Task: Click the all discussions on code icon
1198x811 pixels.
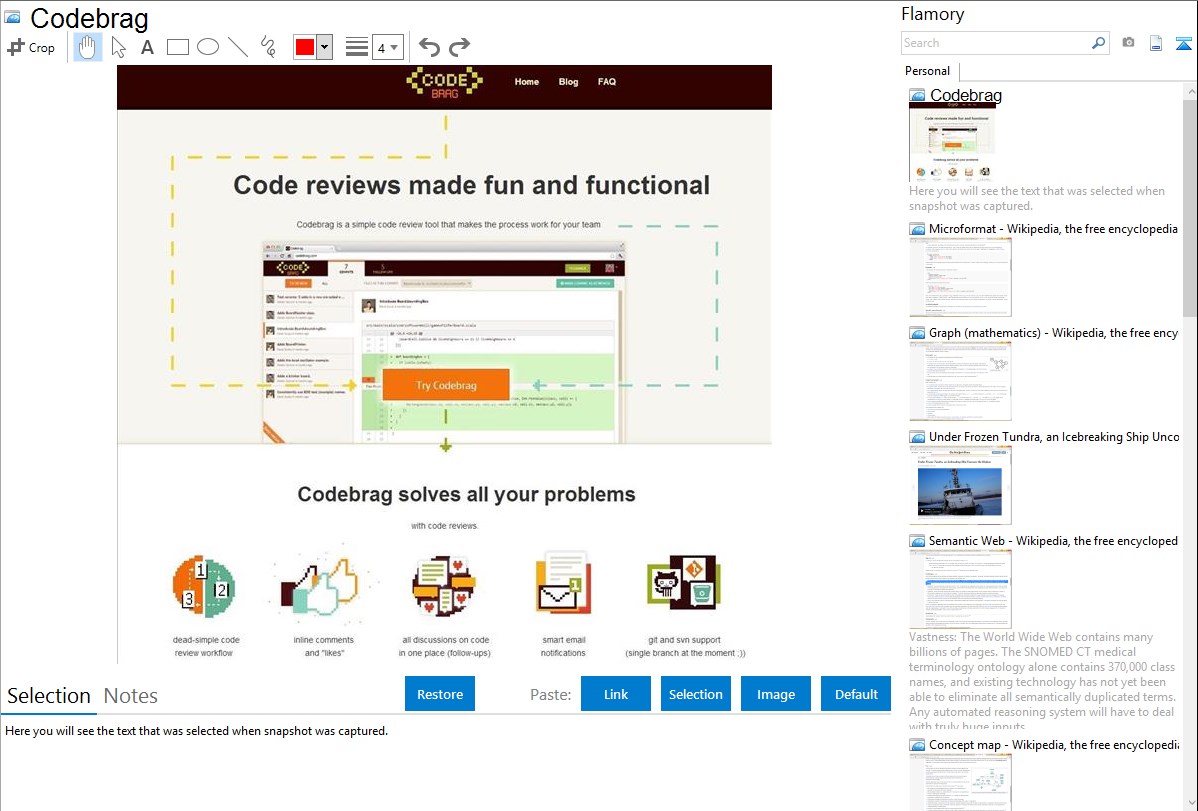Action: pos(444,586)
